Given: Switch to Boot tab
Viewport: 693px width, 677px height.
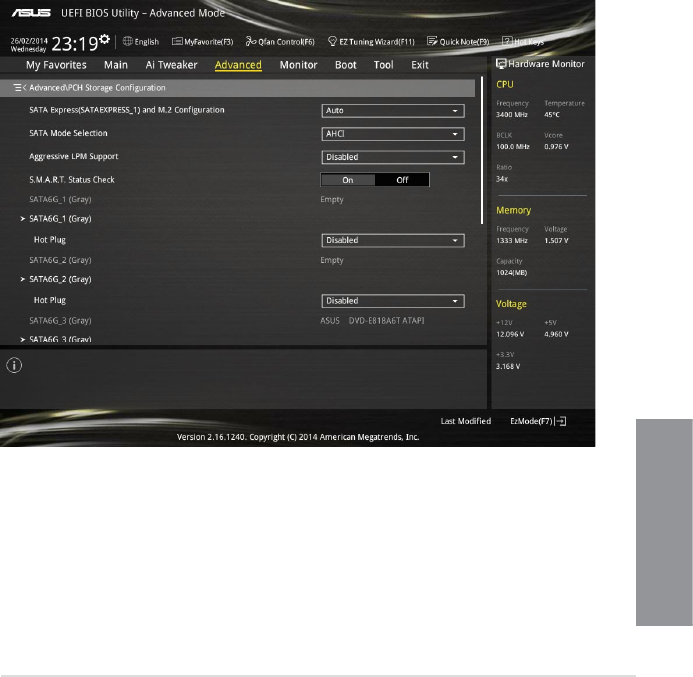Looking at the screenshot, I should 346,65.
